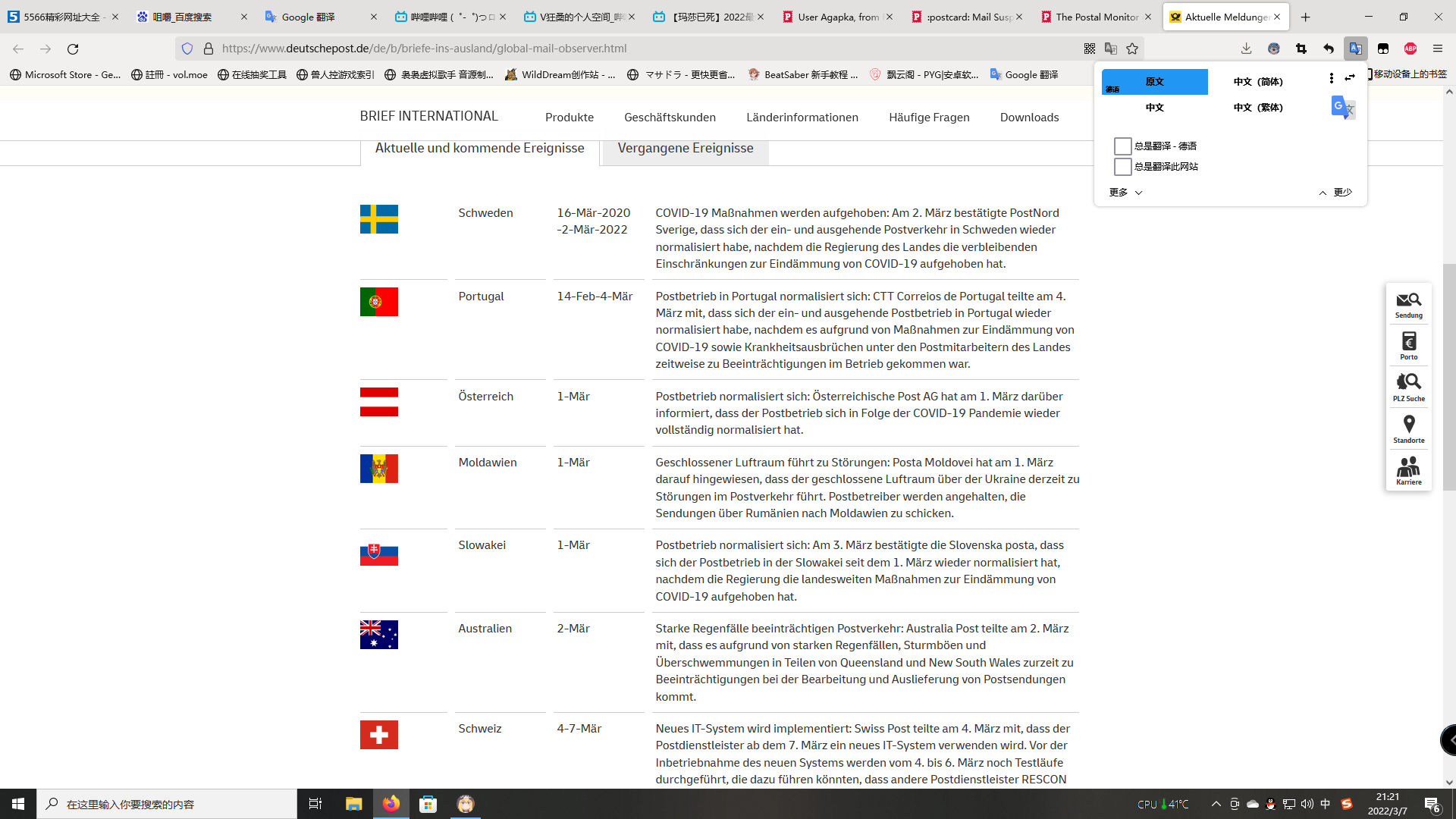Screen dimensions: 1456x819
Task: Open the Porto calculator sidebar icon
Action: pyautogui.click(x=1409, y=346)
